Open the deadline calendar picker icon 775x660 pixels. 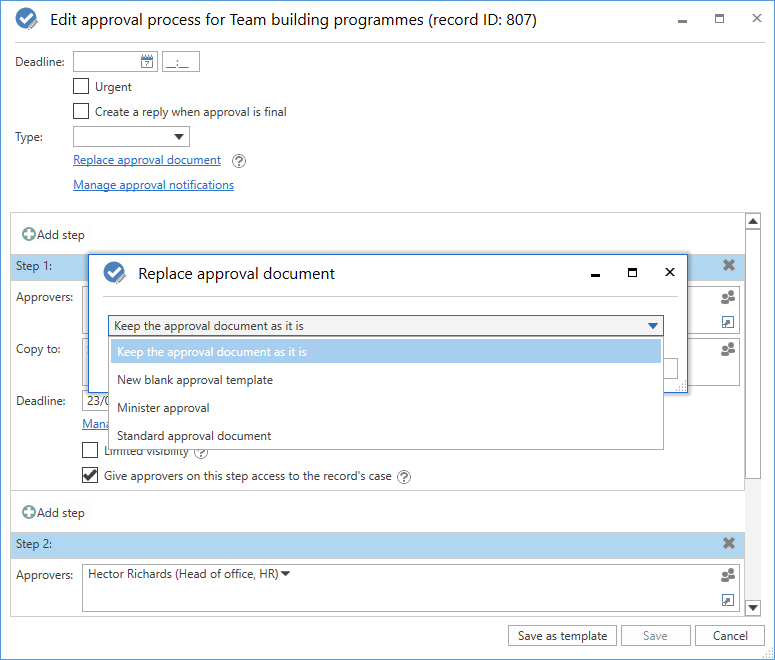coord(147,62)
